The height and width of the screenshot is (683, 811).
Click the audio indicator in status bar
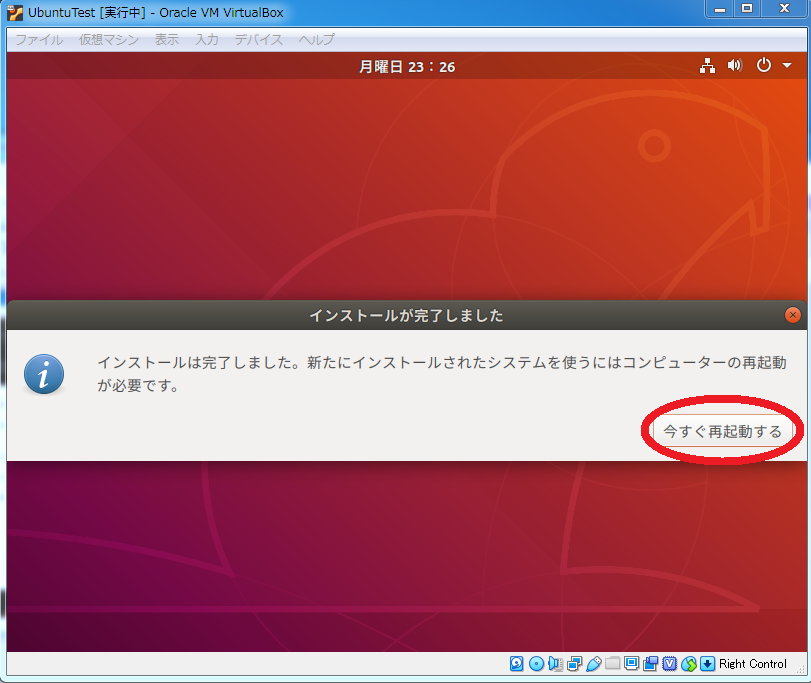555,663
